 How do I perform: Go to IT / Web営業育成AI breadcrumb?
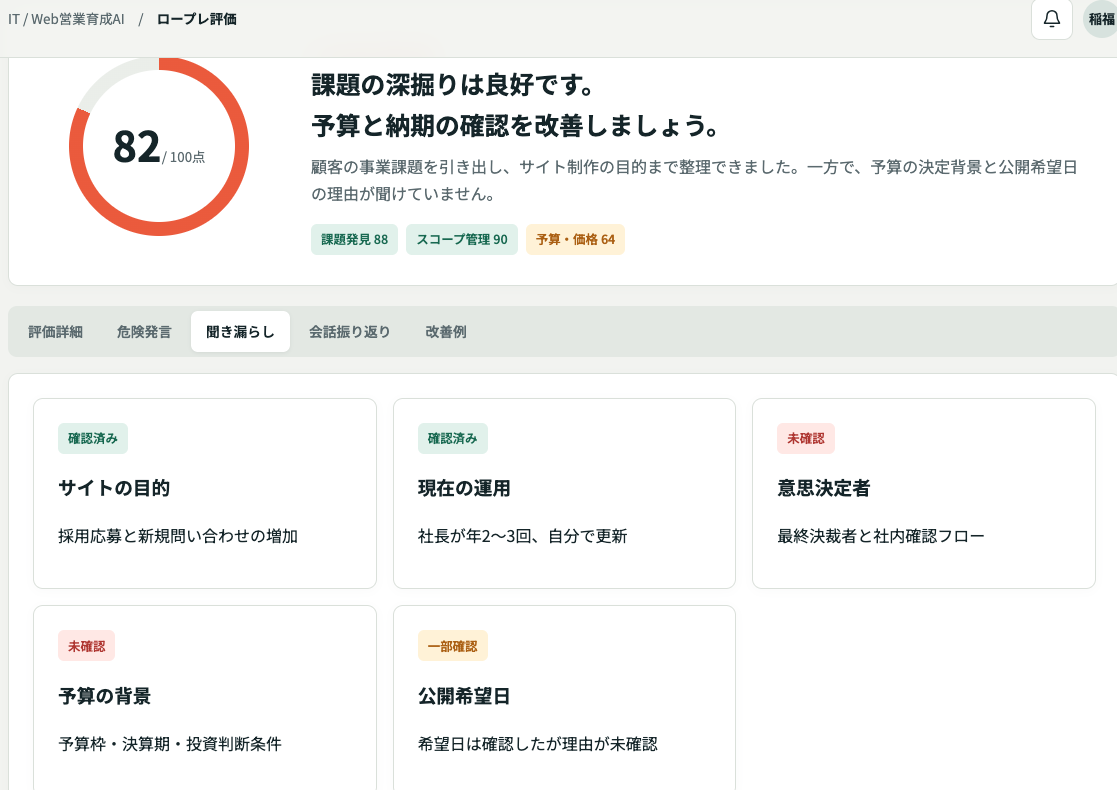[x=66, y=19]
